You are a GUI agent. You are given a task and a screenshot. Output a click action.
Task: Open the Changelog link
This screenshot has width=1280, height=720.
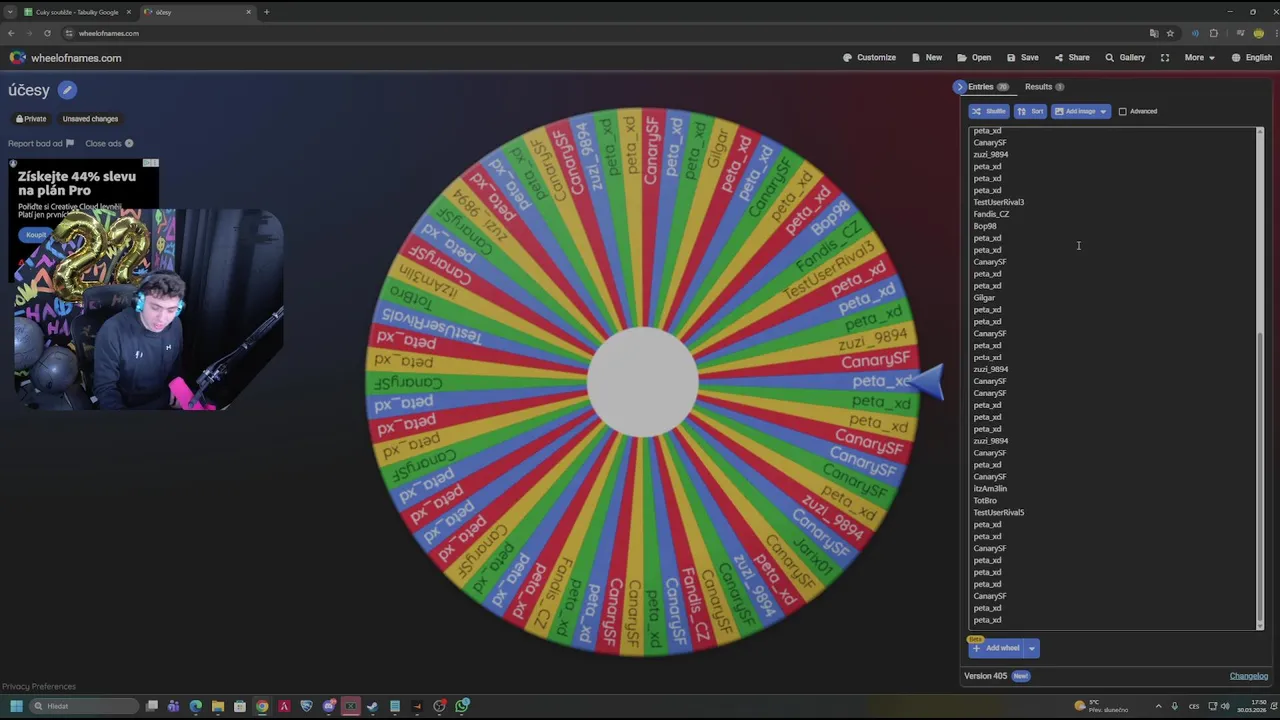tap(1248, 676)
